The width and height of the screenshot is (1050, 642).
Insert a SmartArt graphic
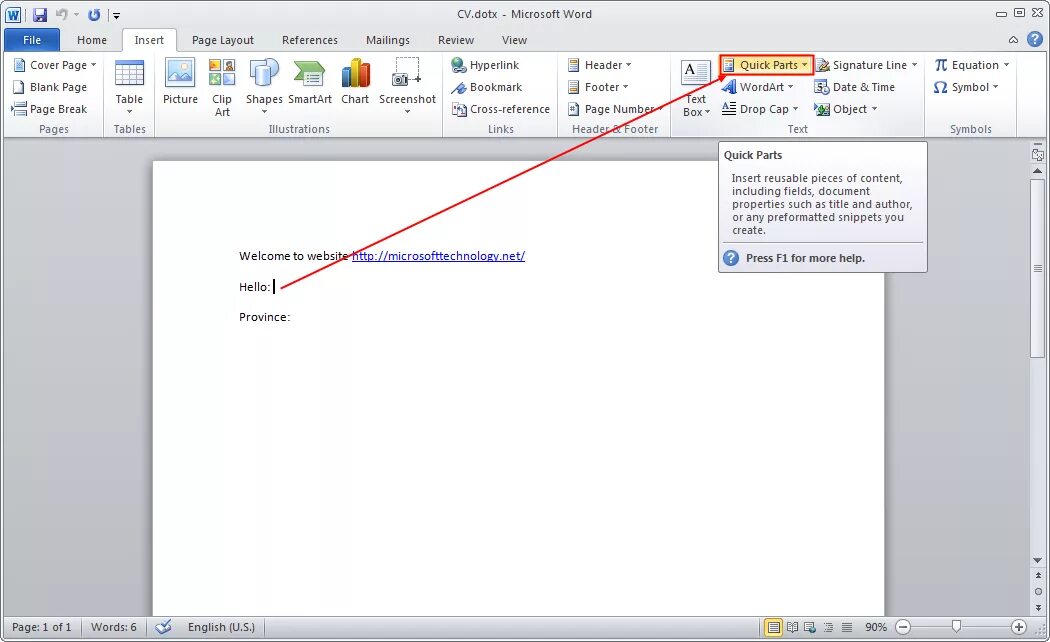tap(309, 82)
